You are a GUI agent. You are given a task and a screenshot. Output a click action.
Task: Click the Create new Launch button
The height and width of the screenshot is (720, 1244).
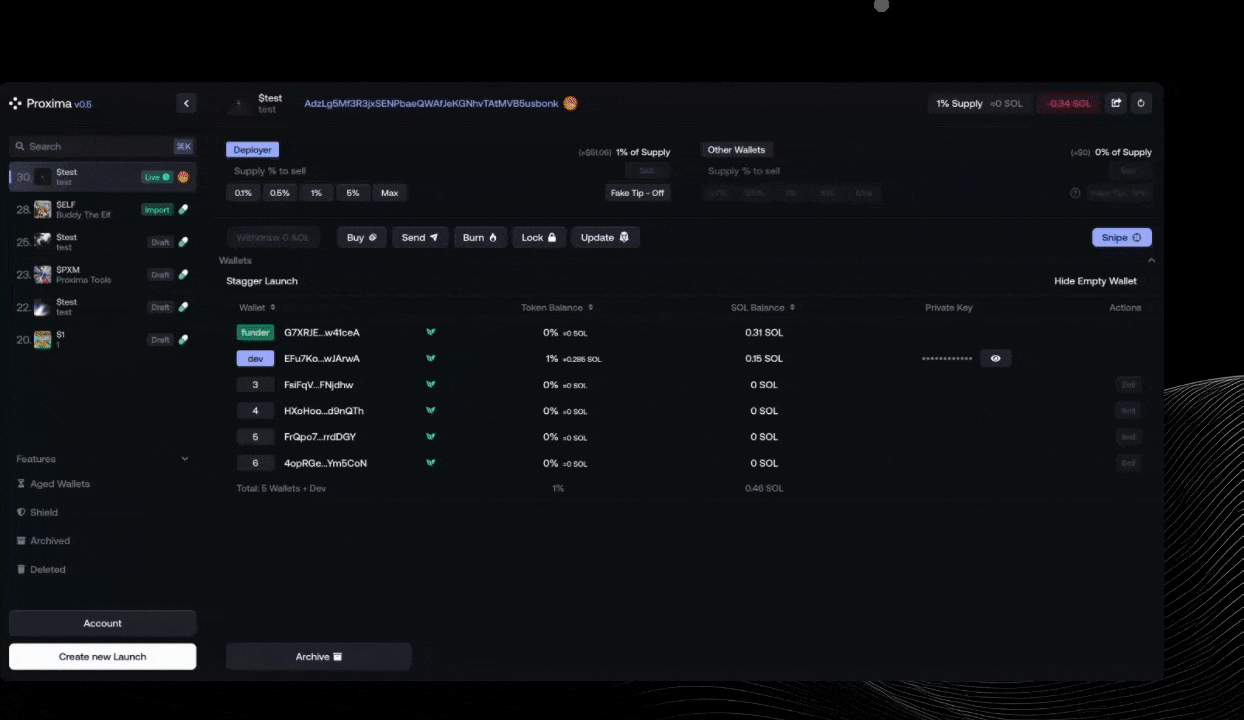[x=102, y=657]
